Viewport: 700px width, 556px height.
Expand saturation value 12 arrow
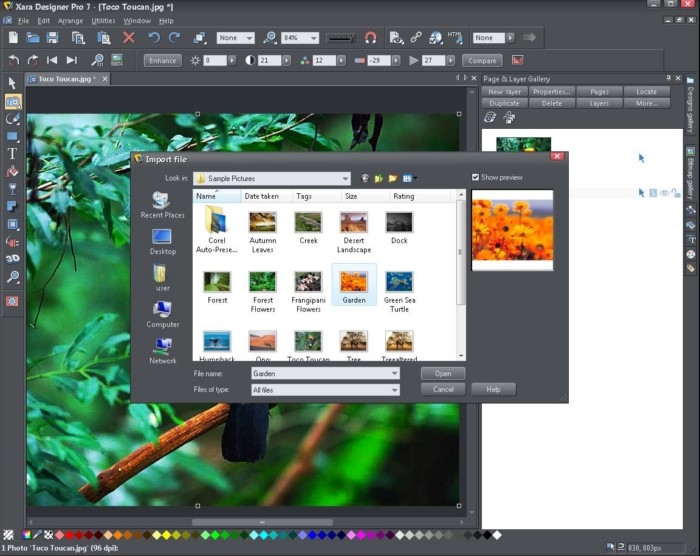tap(342, 60)
